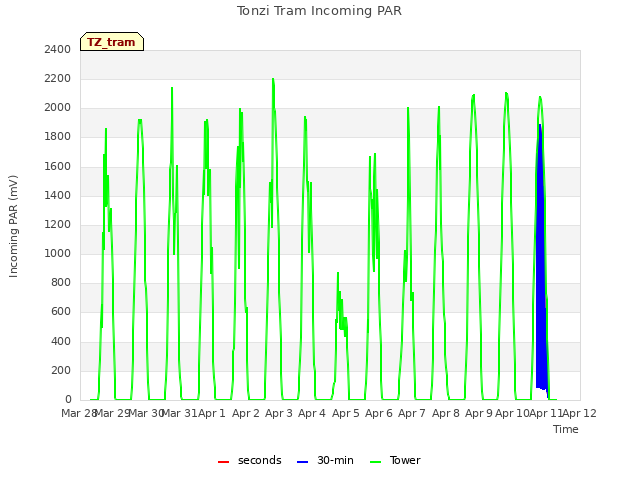Click the 600 y-axis tick label
Viewport: 640px width, 480px height.
61,312
